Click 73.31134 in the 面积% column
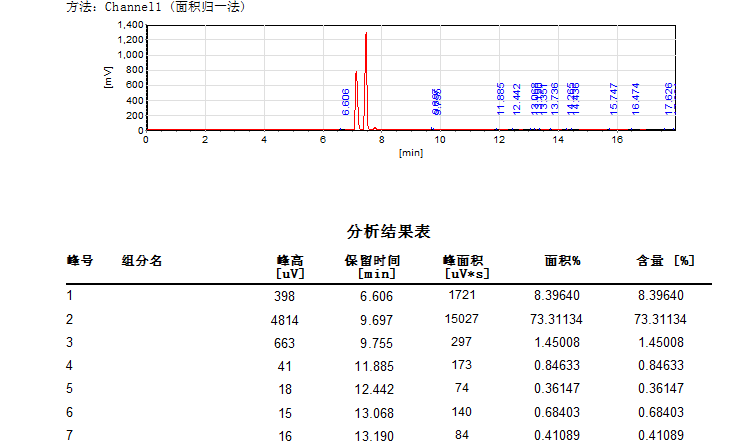Viewport: 737px width, 448px height. pyautogui.click(x=556, y=319)
